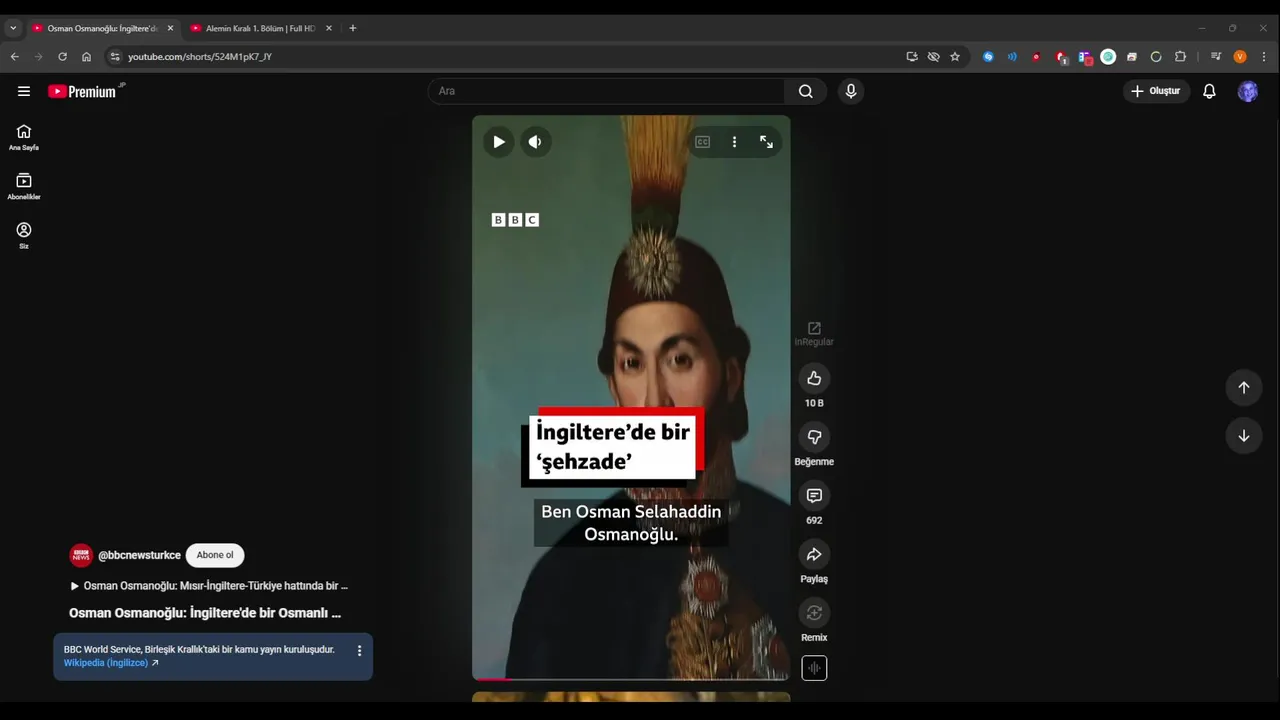1280x720 pixels.
Task: Open the site information icon in address bar
Action: click(x=115, y=57)
